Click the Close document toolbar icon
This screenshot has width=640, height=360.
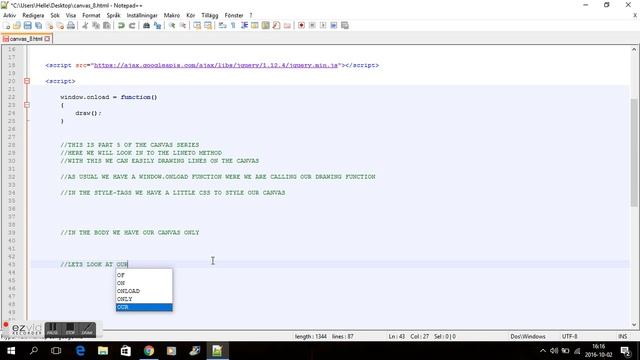point(49,25)
